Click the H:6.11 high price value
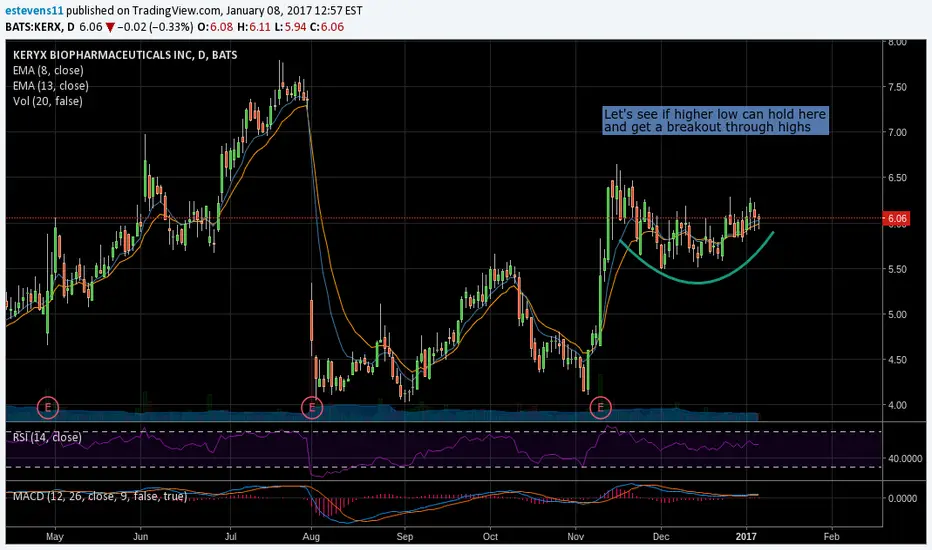The width and height of the screenshot is (932, 550). coord(253,27)
